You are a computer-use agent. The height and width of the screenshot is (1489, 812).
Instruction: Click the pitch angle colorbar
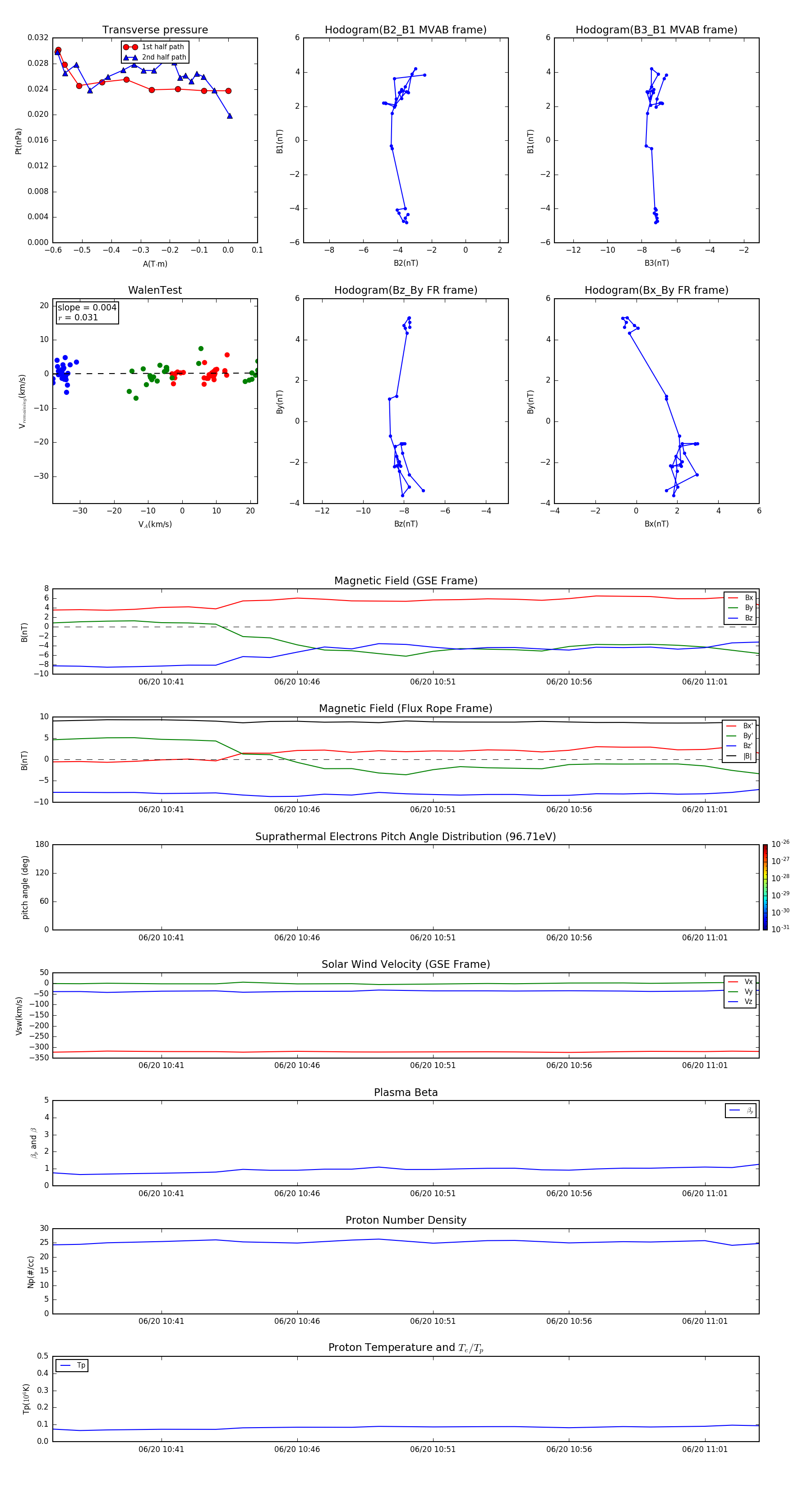(x=765, y=887)
